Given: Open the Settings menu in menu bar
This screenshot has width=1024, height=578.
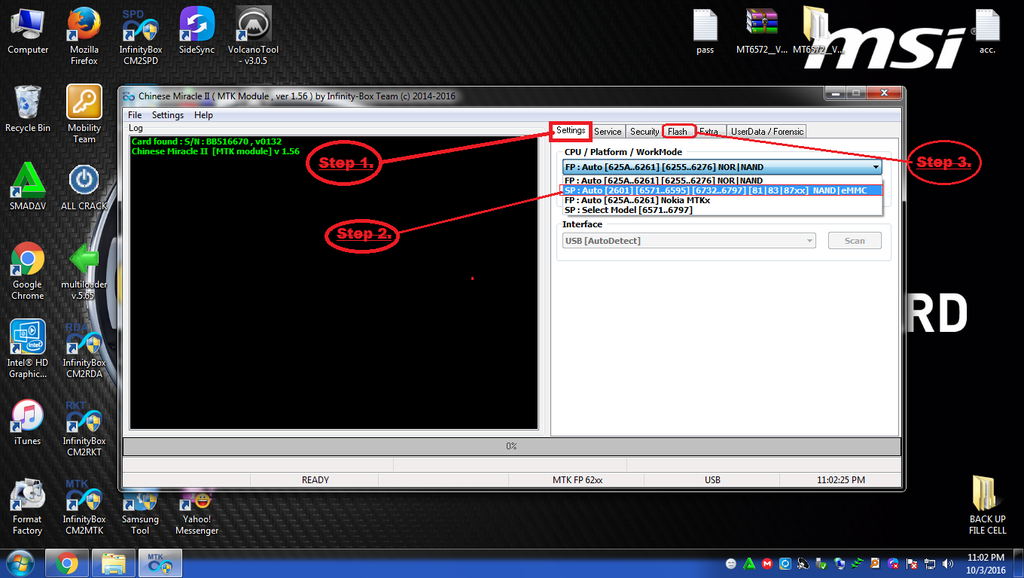Looking at the screenshot, I should coord(167,115).
